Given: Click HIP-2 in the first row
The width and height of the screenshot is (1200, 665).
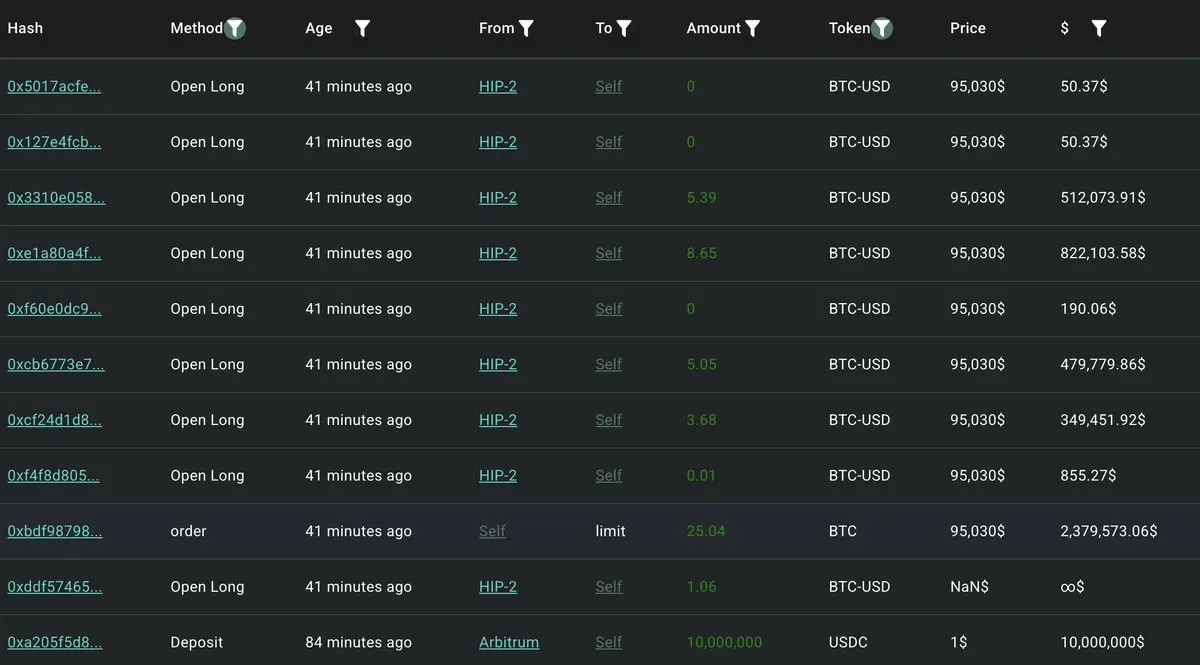Looking at the screenshot, I should click(x=498, y=87).
